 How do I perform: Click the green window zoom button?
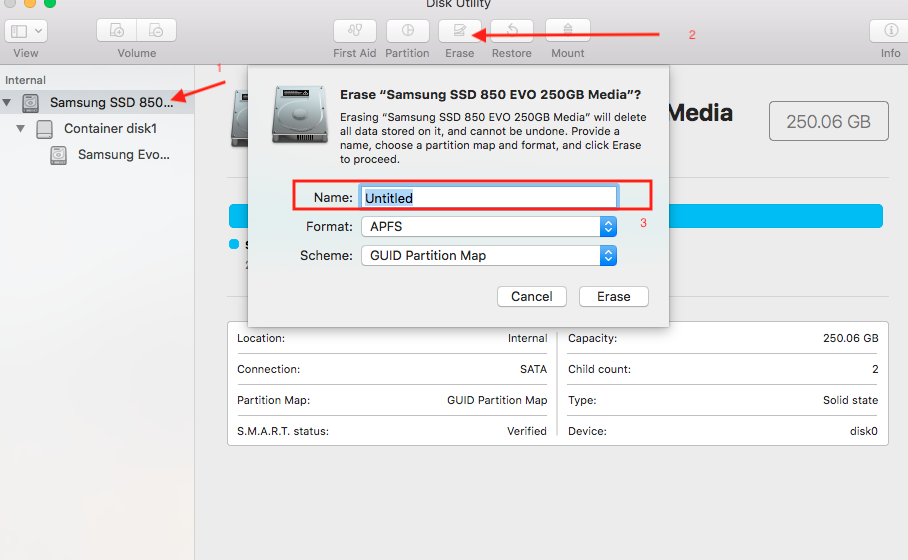pyautogui.click(x=50, y=3)
